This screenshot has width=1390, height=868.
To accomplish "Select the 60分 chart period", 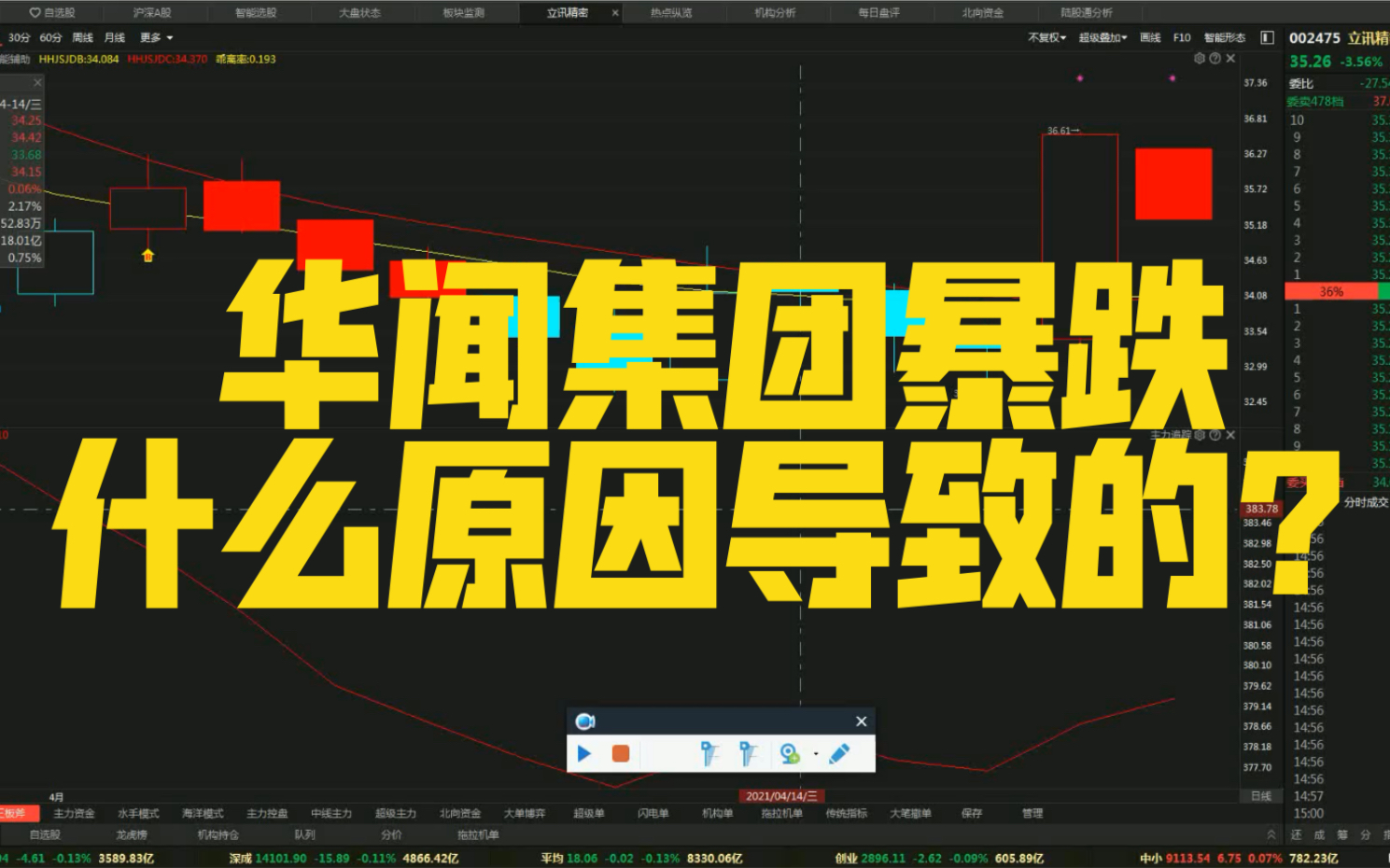I will [50, 37].
